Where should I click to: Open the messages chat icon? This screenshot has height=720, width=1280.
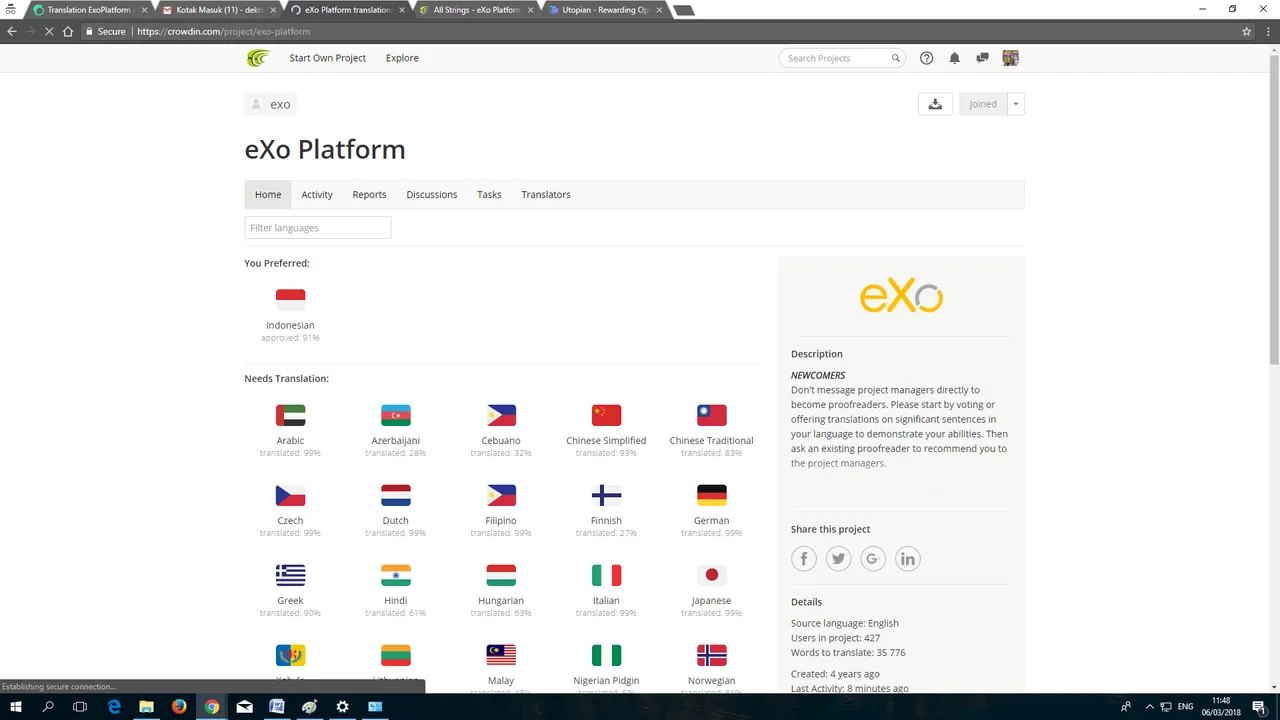[x=982, y=58]
